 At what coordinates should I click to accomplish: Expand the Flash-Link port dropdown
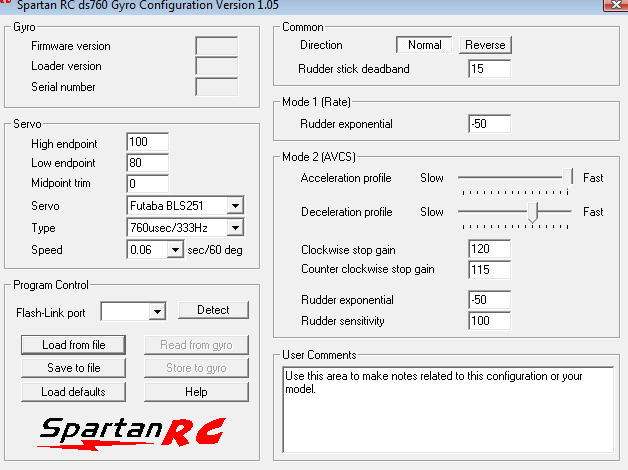point(156,312)
